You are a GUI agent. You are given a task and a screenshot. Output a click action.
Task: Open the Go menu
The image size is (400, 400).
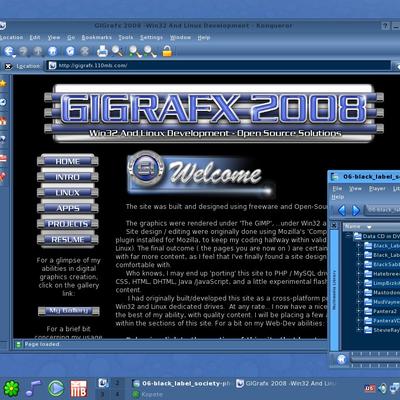point(71,37)
